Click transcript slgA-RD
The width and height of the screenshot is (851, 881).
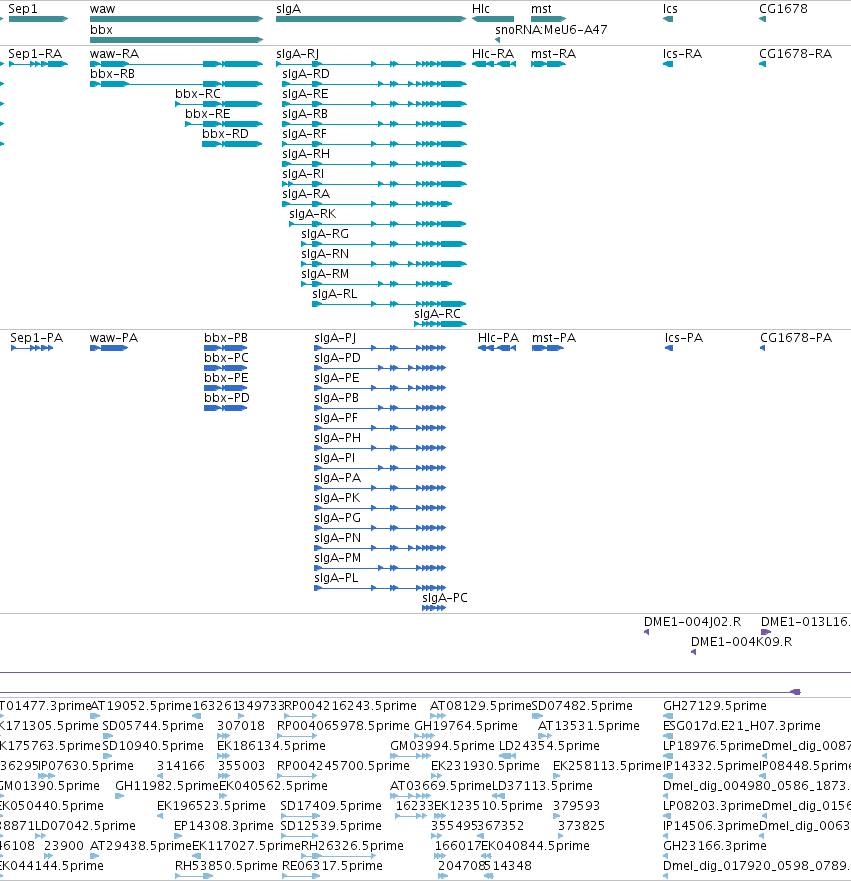[374, 84]
